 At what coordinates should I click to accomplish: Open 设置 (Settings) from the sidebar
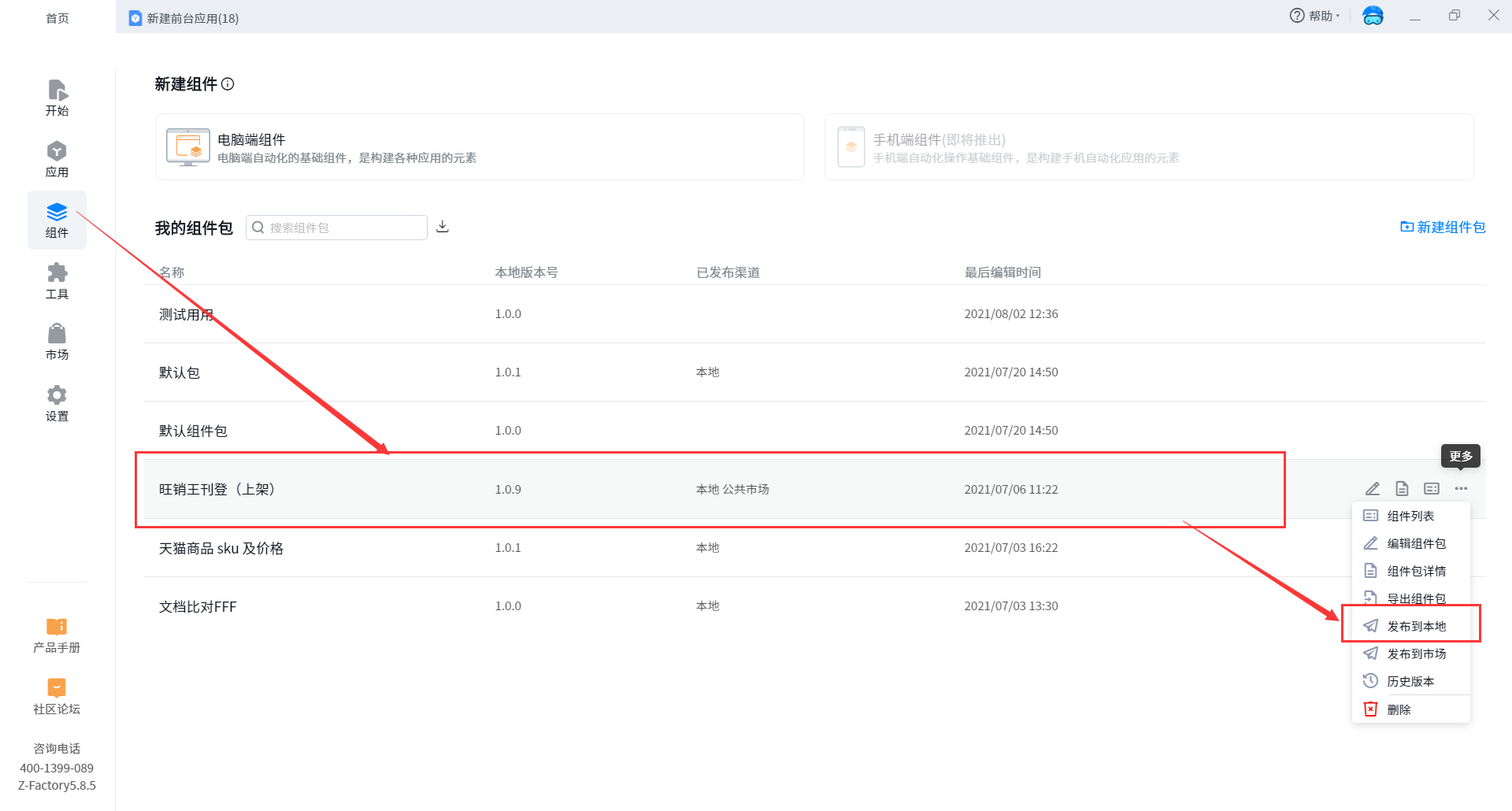pos(57,403)
